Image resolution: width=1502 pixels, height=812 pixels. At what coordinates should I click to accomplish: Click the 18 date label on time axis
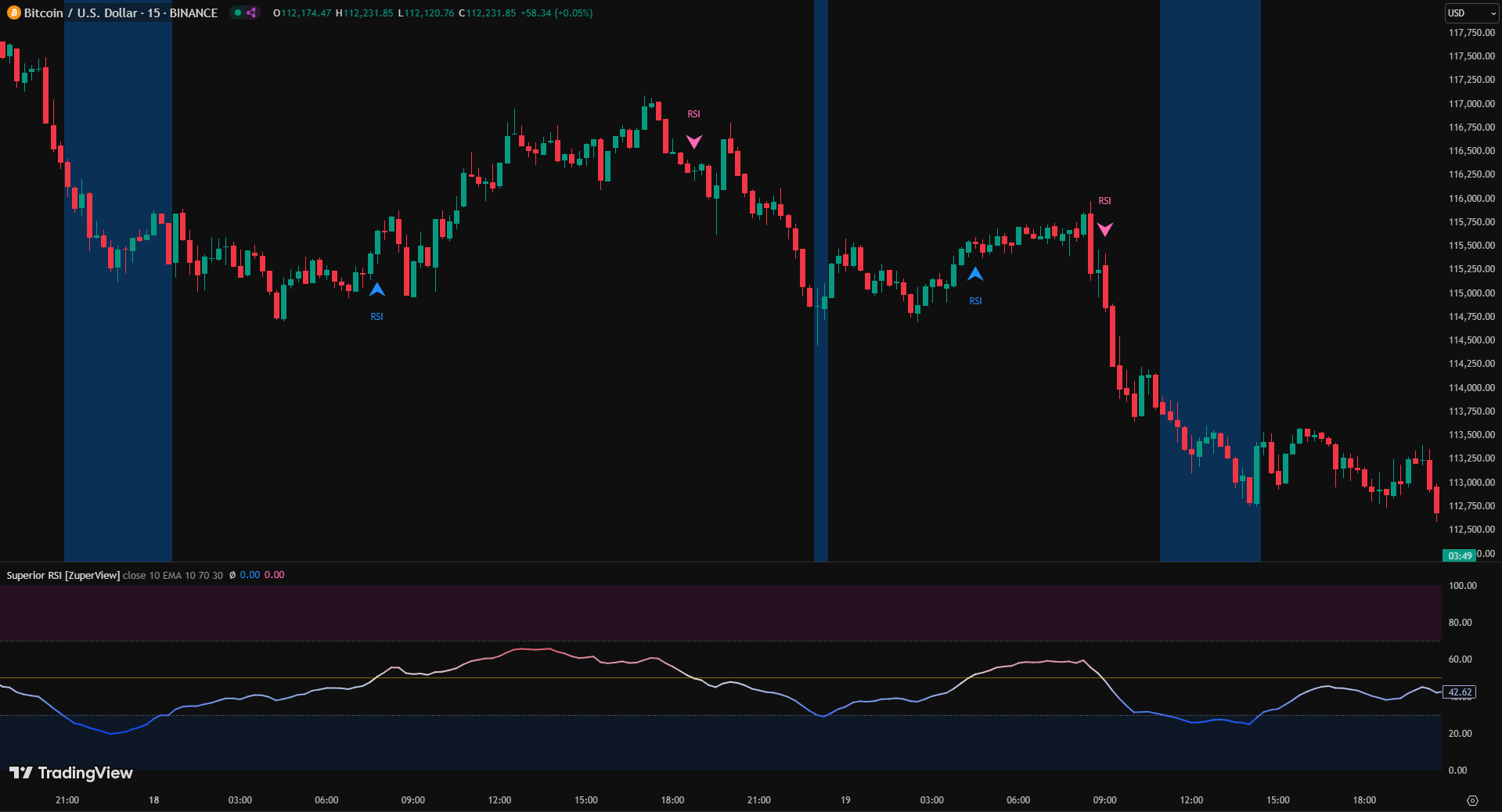click(x=154, y=800)
